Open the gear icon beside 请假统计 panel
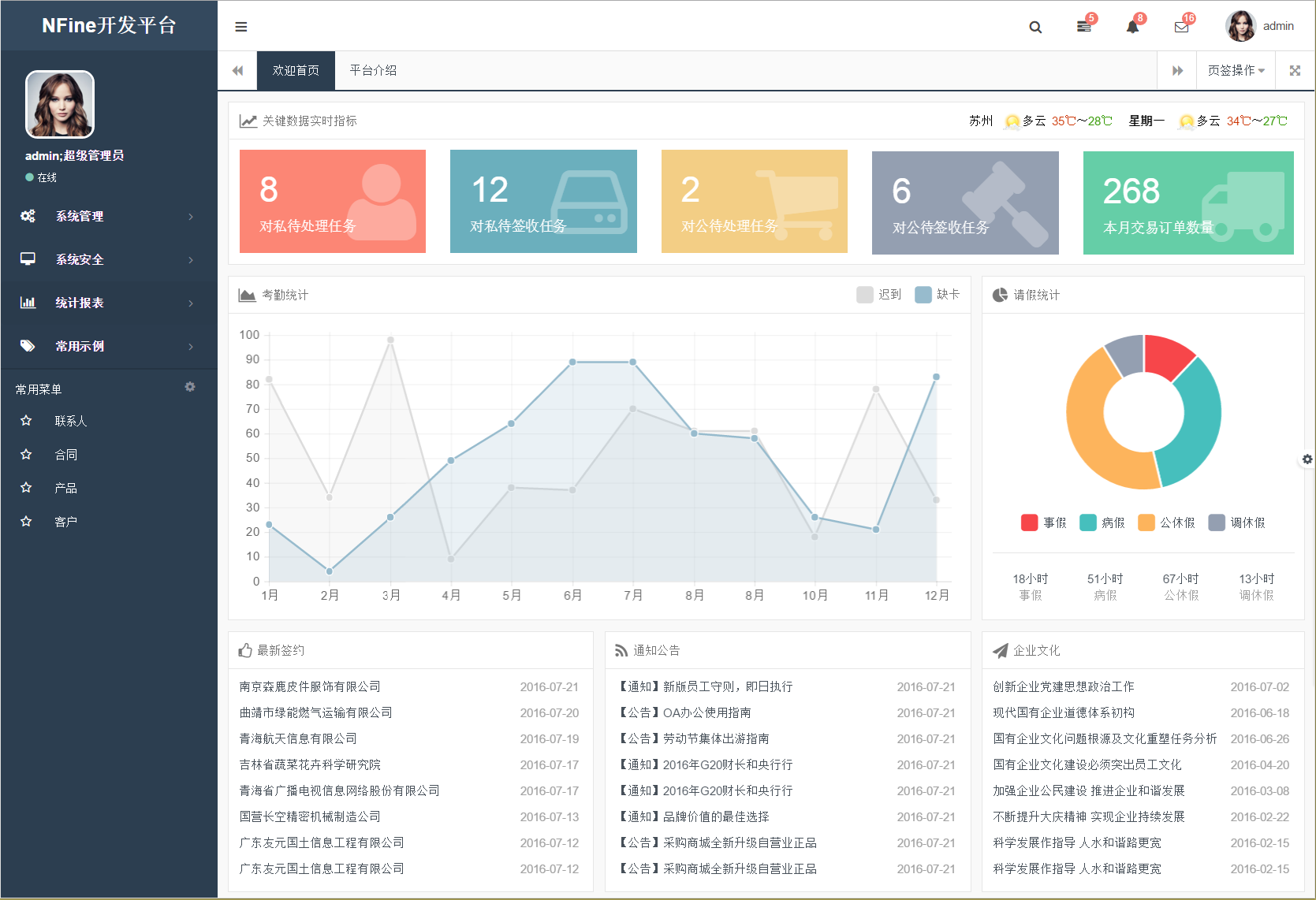 (x=1307, y=459)
